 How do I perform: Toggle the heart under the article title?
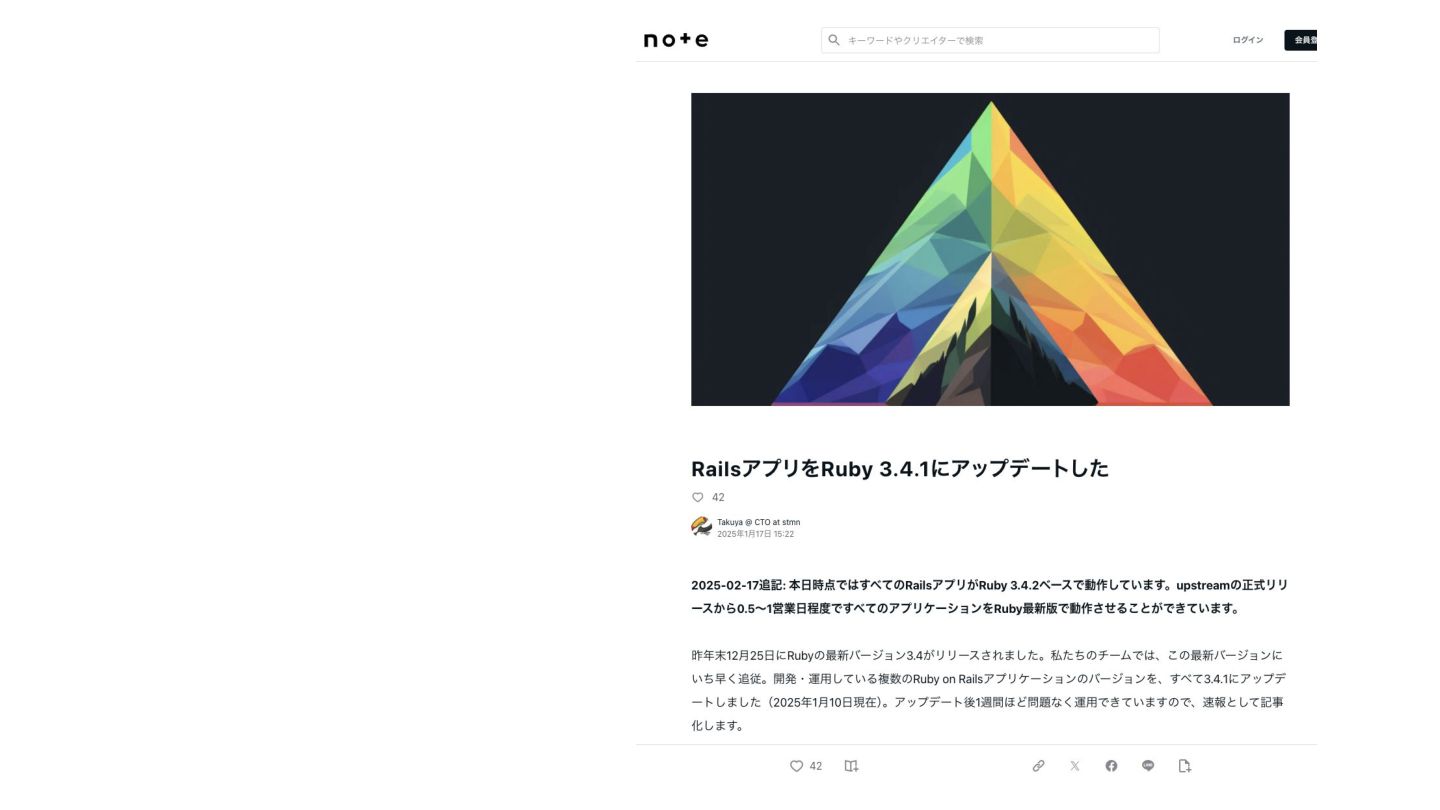[698, 497]
